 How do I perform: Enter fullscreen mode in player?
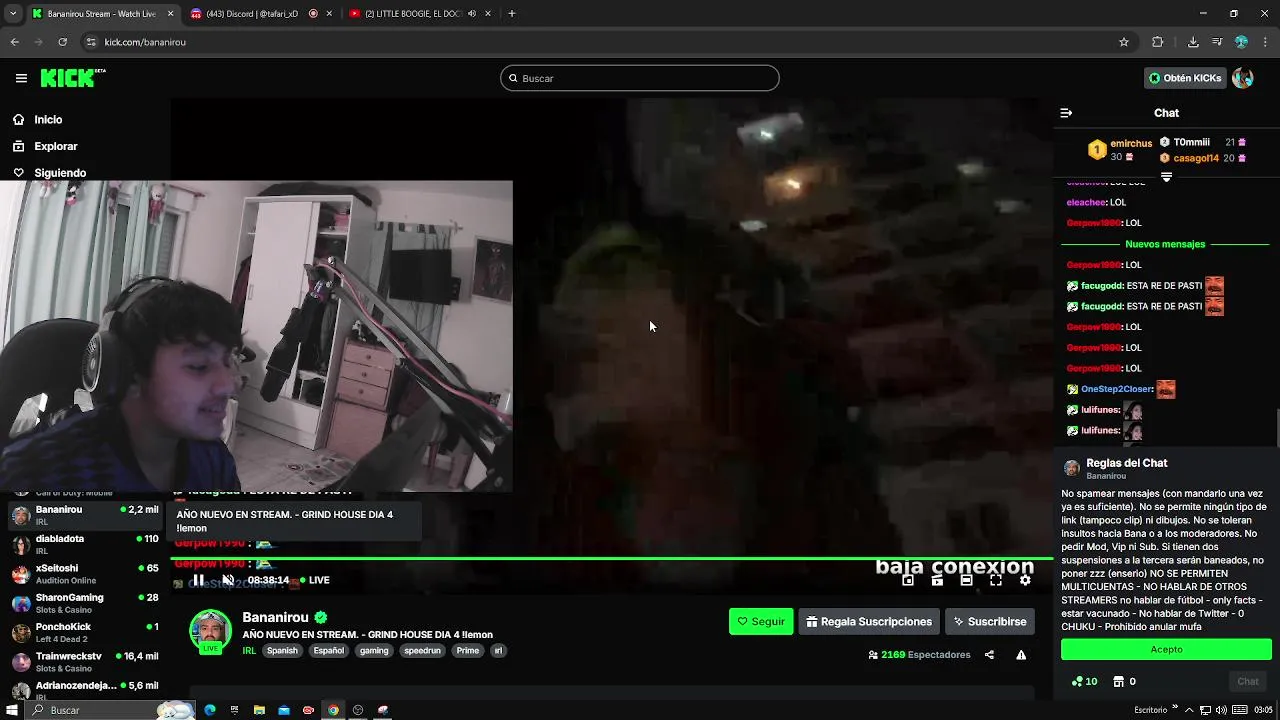[x=996, y=580]
